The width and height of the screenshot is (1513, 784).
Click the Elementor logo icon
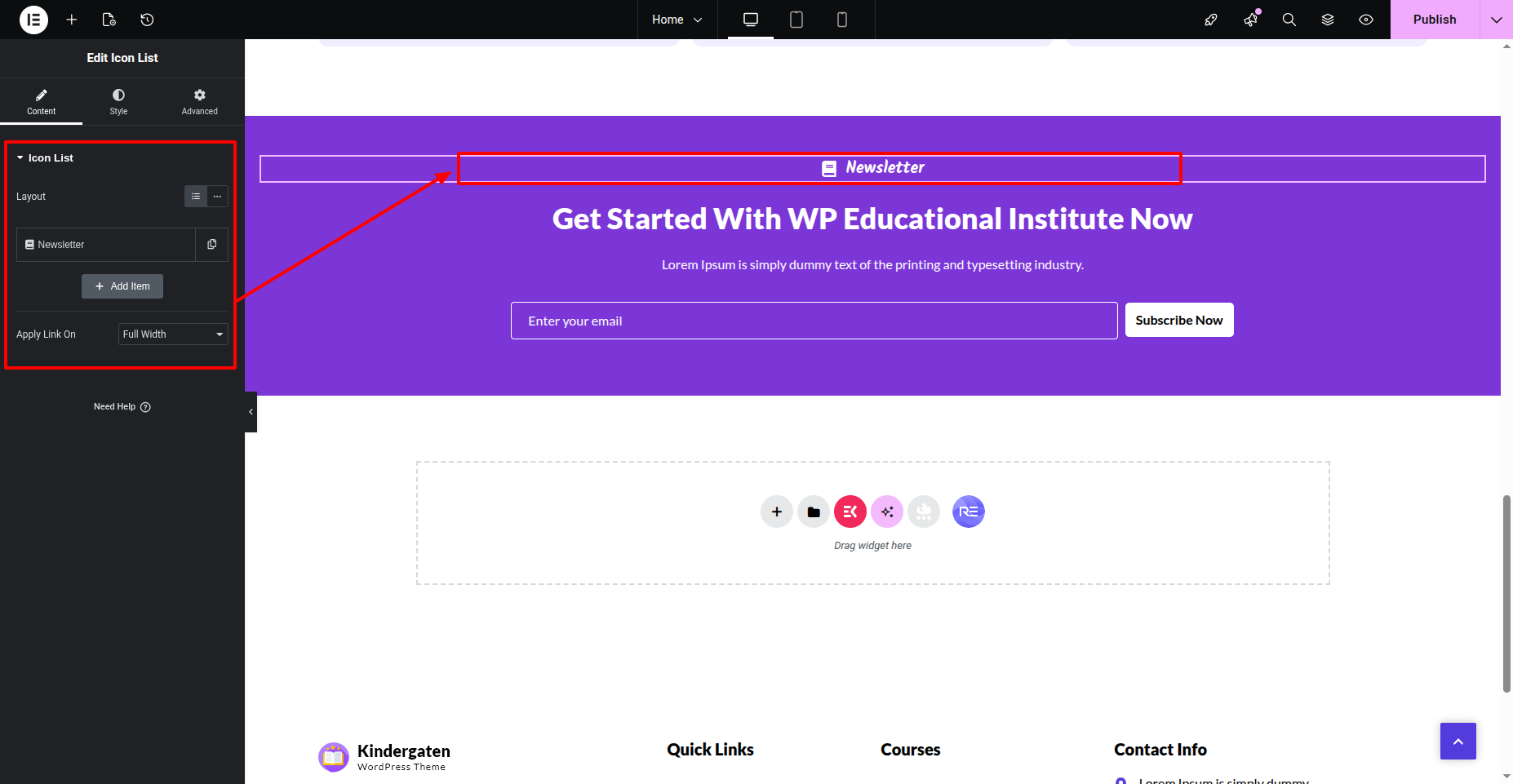coord(33,20)
